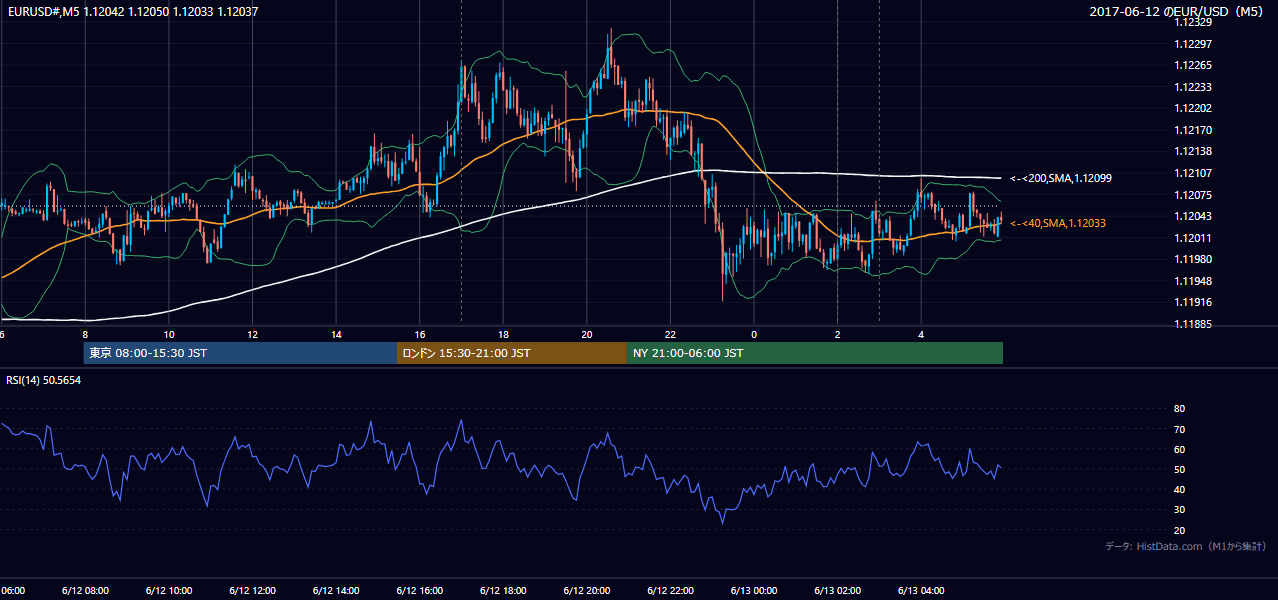The image size is (1278, 600).
Task: Click hour tick '12' under the price chart
Action: tap(252, 334)
